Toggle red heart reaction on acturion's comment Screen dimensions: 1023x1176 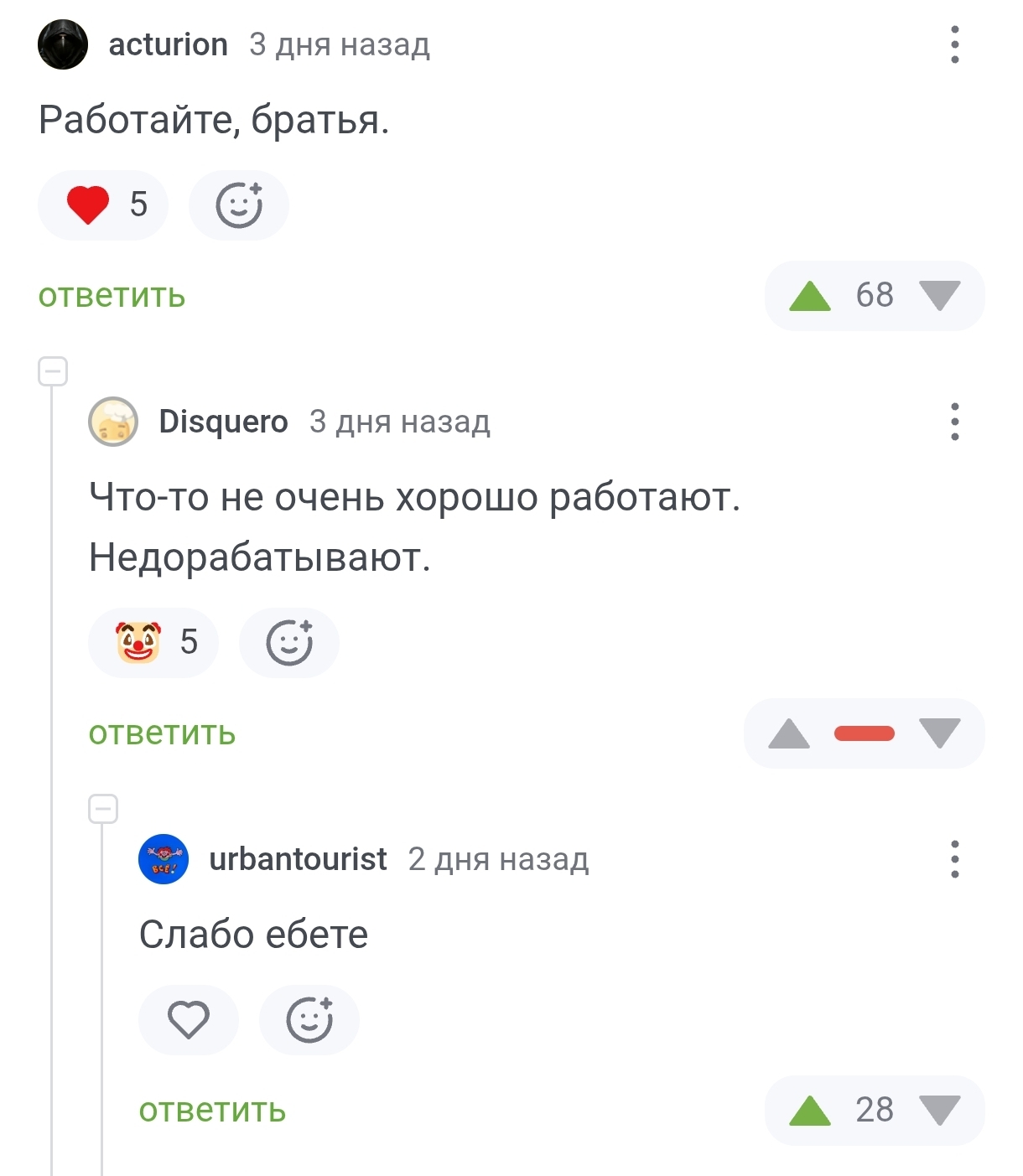click(103, 205)
